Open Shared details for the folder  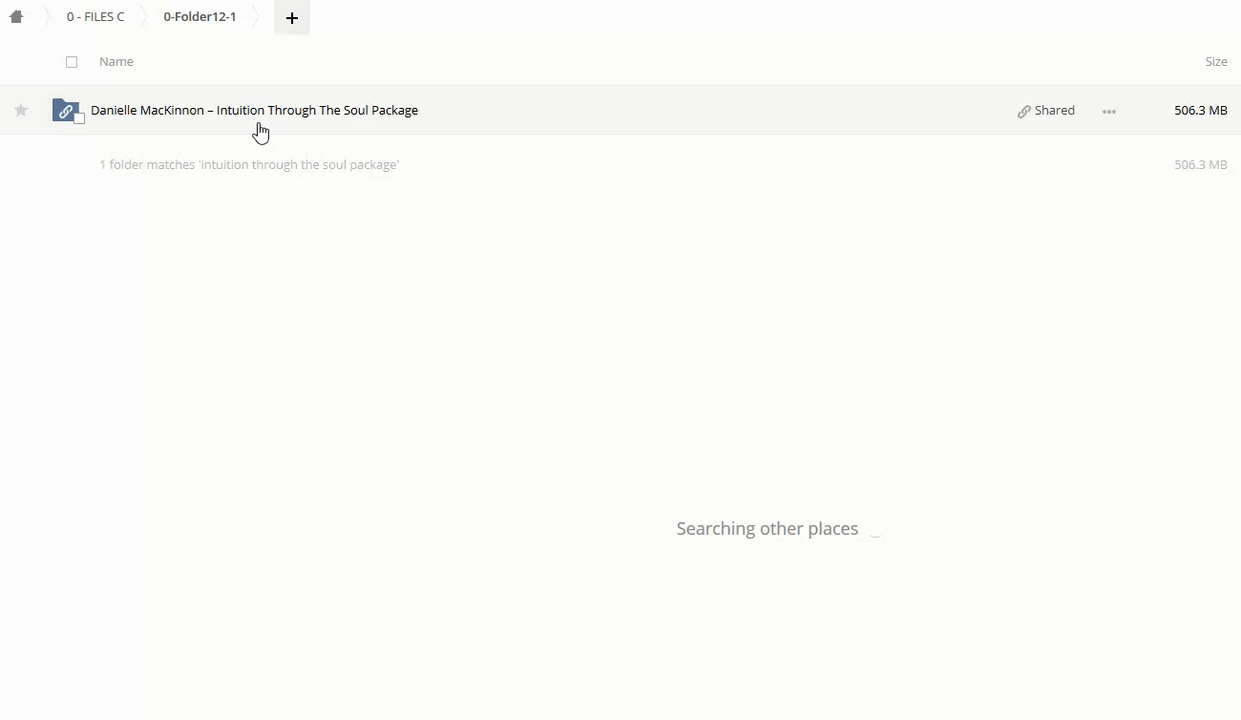tap(1055, 110)
